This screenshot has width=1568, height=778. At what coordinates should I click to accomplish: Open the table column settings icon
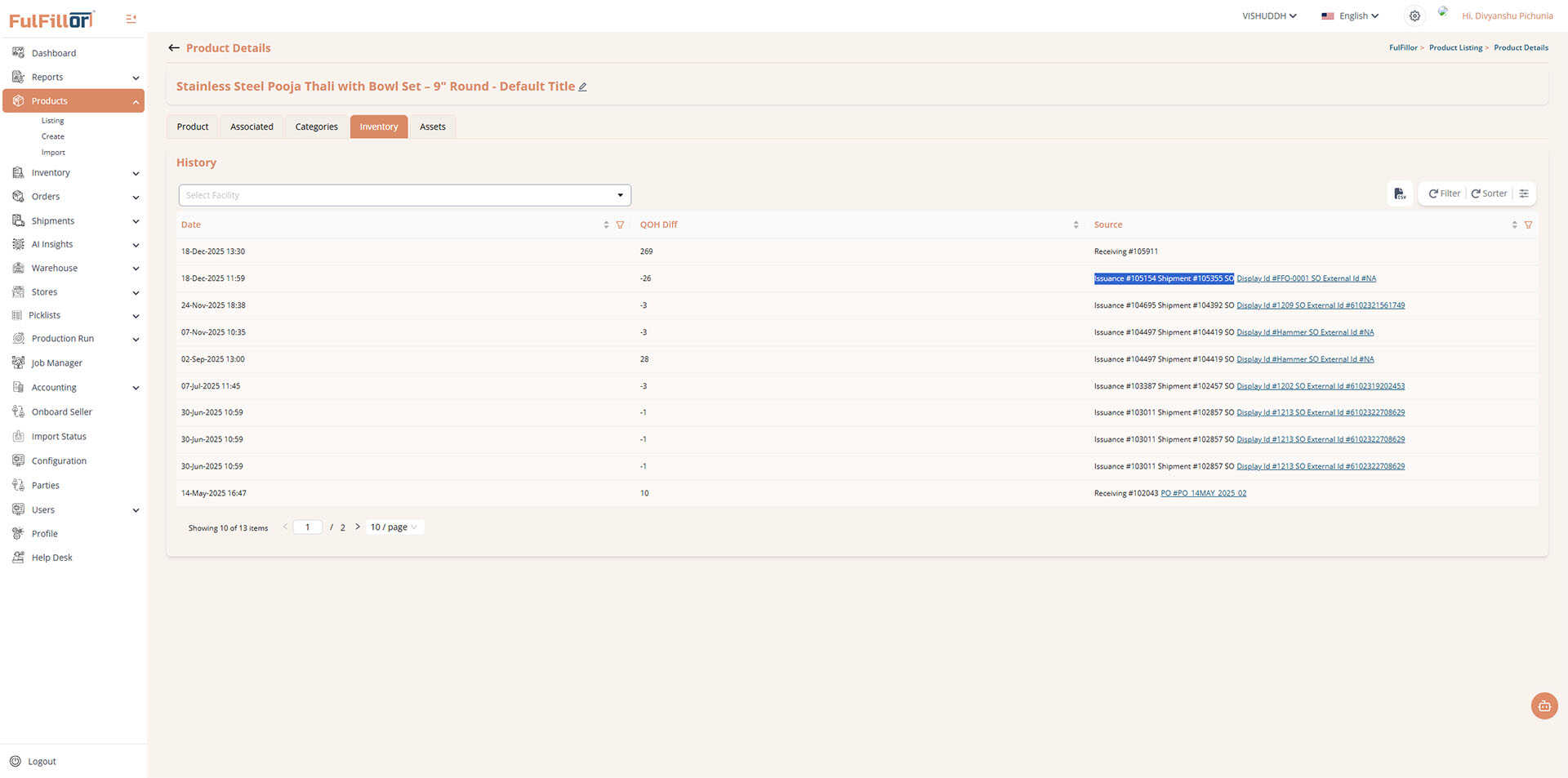point(1524,193)
